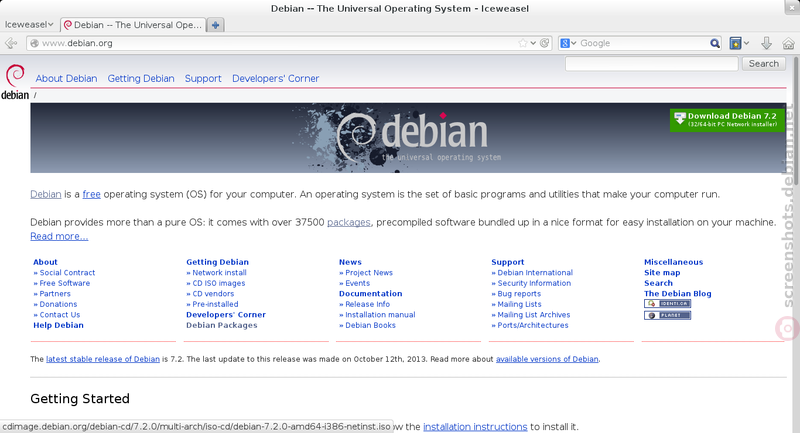Open the downloads arrow icon
Screen dimensions: 800x433
point(766,43)
